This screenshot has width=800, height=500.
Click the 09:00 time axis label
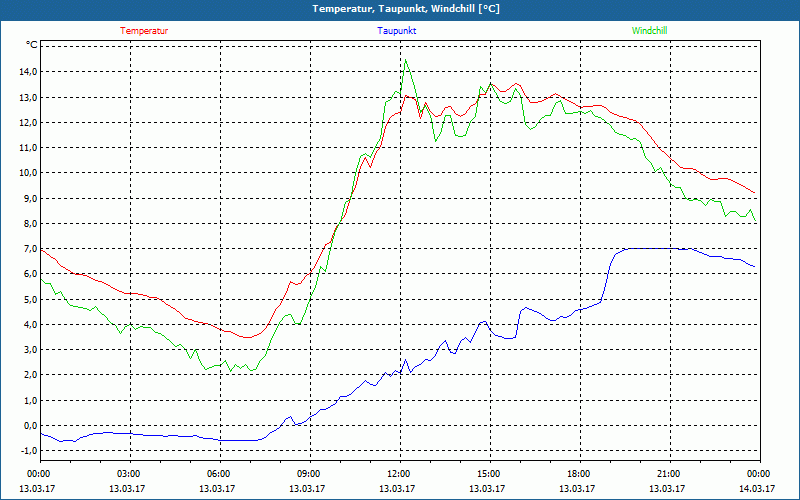coord(310,474)
